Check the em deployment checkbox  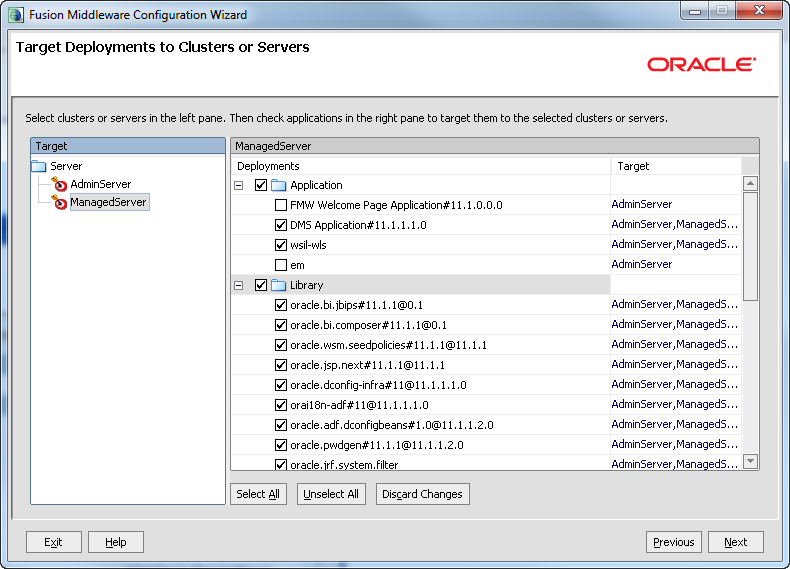[x=281, y=265]
